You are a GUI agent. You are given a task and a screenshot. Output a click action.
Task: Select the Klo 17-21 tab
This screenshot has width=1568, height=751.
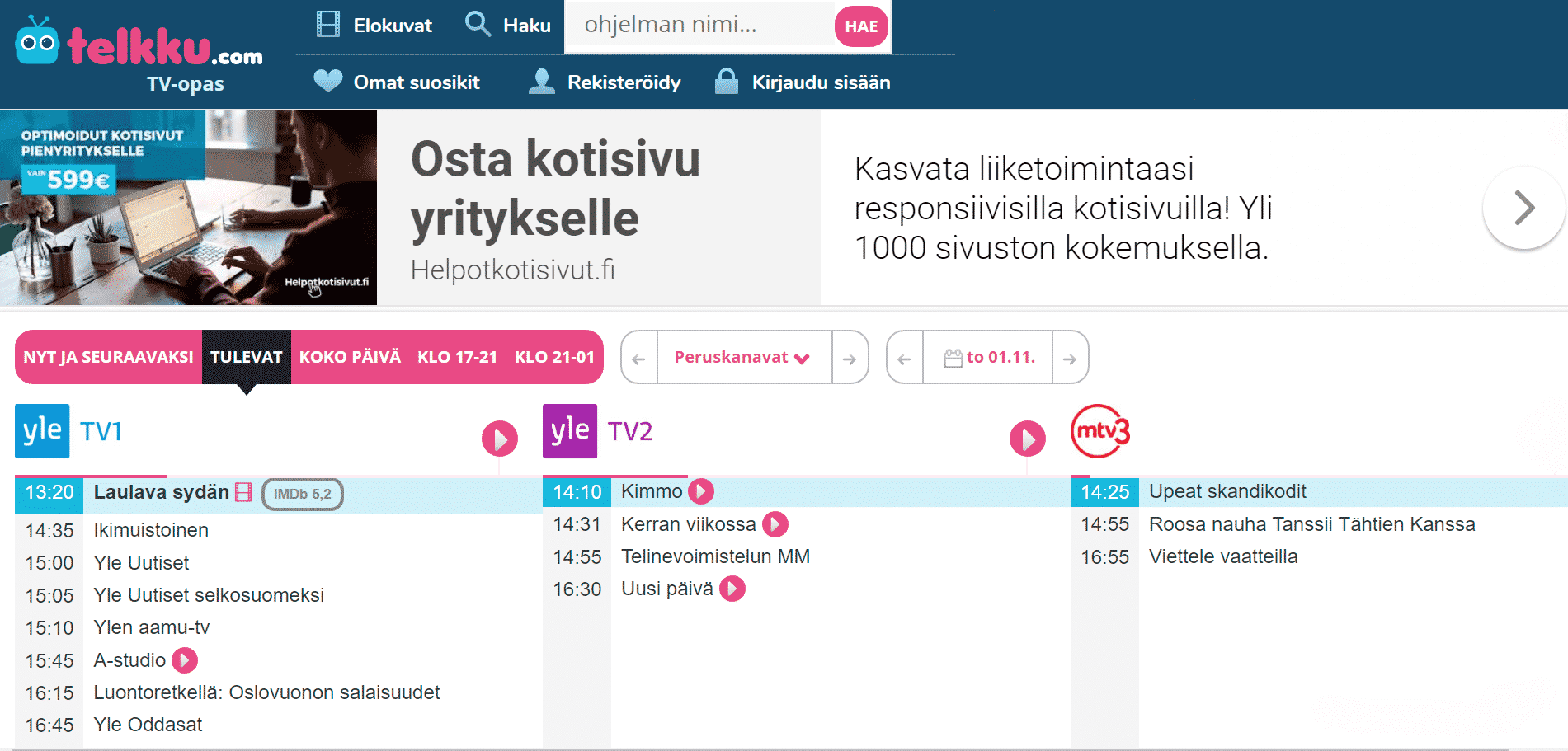point(457,357)
